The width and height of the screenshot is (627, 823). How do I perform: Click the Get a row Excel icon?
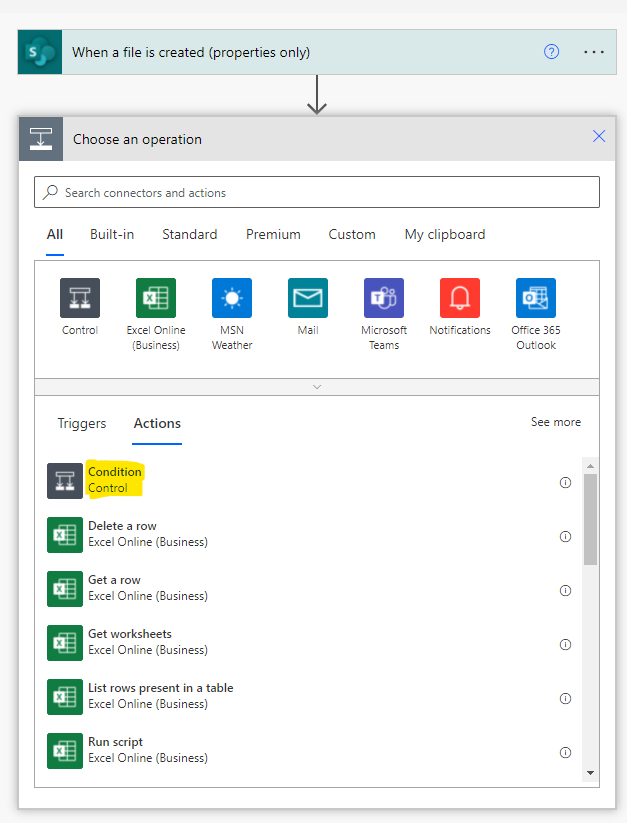click(65, 589)
